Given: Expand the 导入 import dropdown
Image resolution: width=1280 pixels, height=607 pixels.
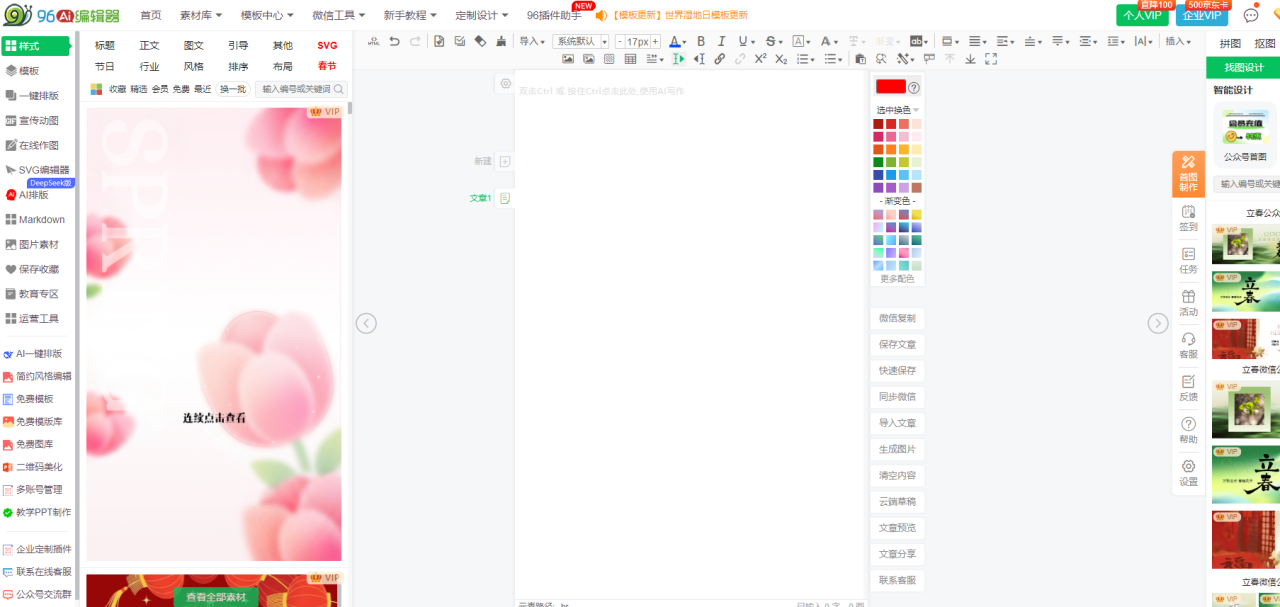Looking at the screenshot, I should pyautogui.click(x=532, y=41).
